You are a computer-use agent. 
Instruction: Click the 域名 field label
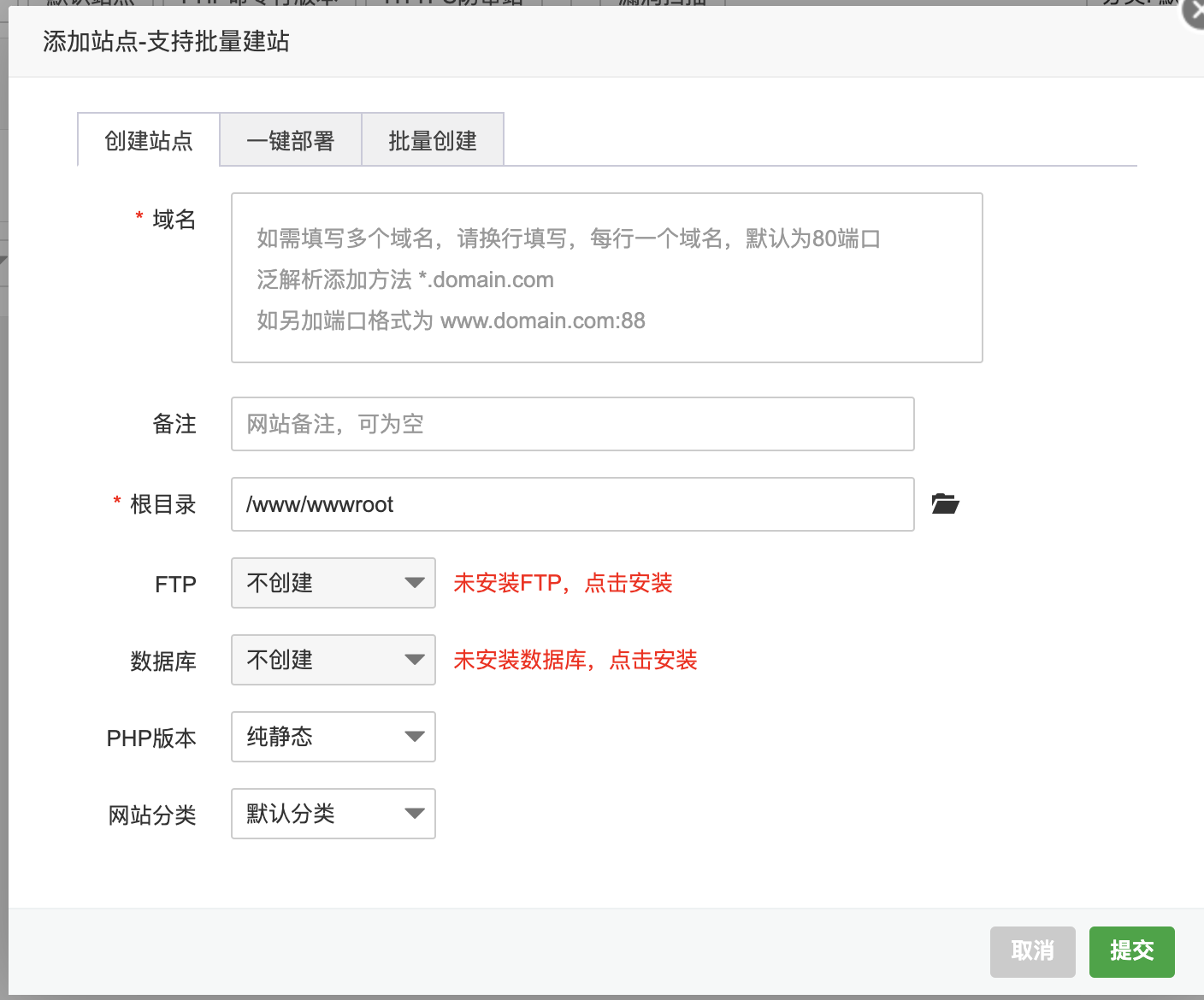(174, 220)
